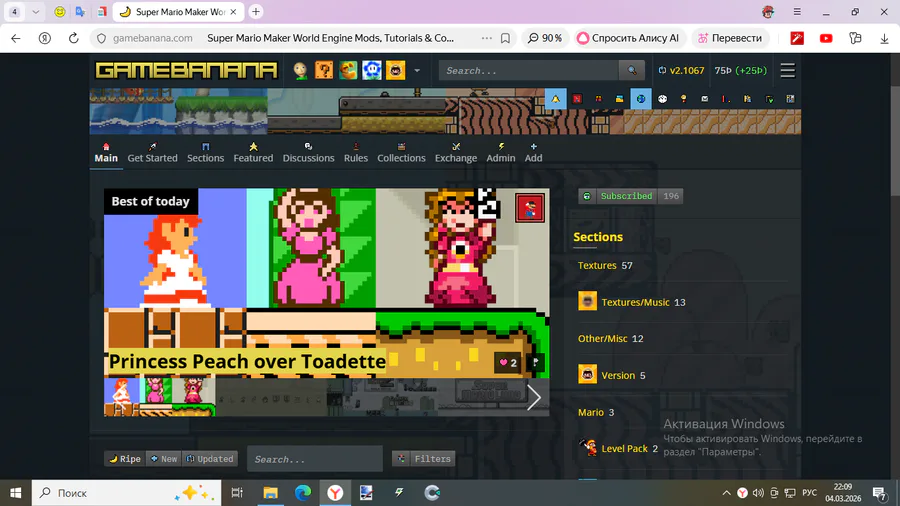This screenshot has width=900, height=506.
Task: Open the 75 points balance
Action: click(740, 71)
